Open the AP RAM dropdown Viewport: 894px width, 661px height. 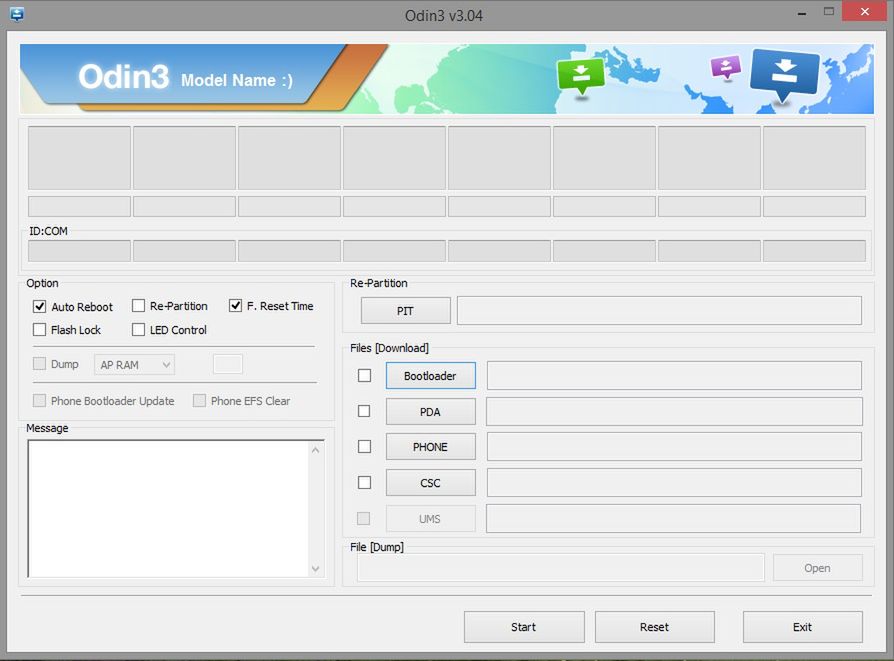(135, 364)
